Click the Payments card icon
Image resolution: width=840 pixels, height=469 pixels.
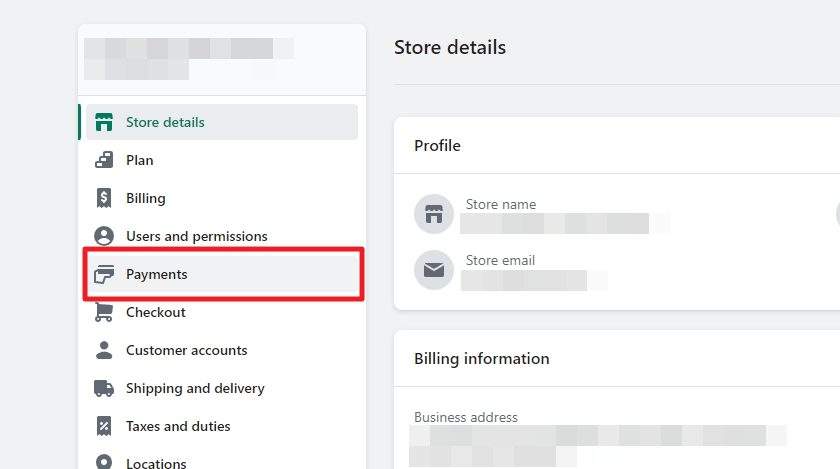tap(104, 274)
